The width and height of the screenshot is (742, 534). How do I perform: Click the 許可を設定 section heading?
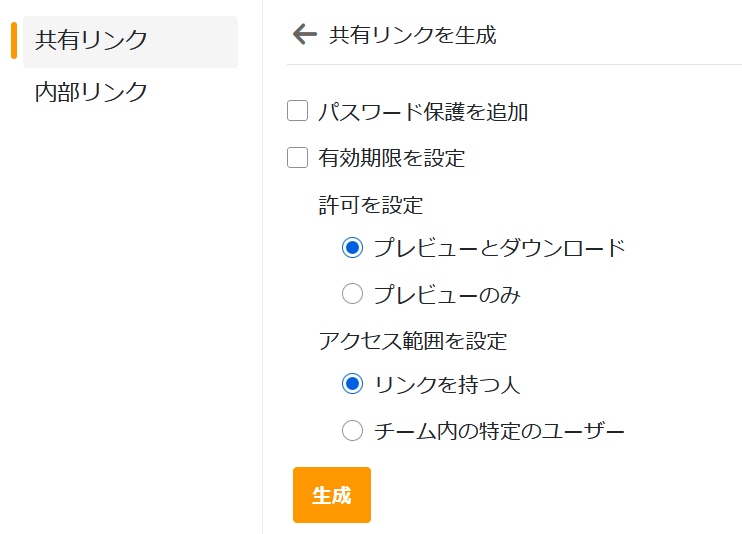coord(371,206)
